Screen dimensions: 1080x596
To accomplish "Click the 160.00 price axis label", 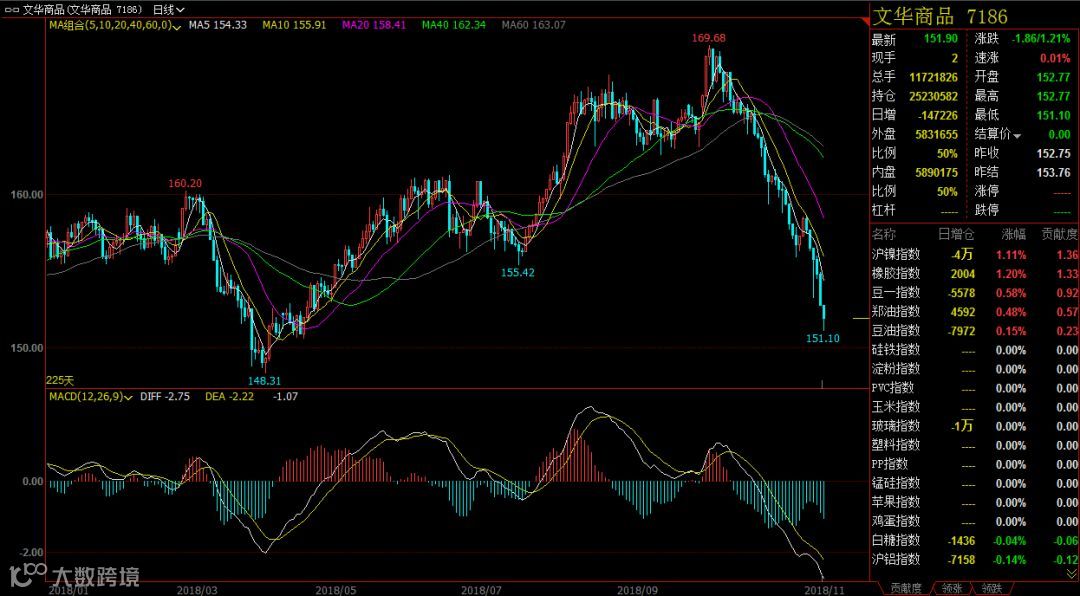I will coord(27,194).
